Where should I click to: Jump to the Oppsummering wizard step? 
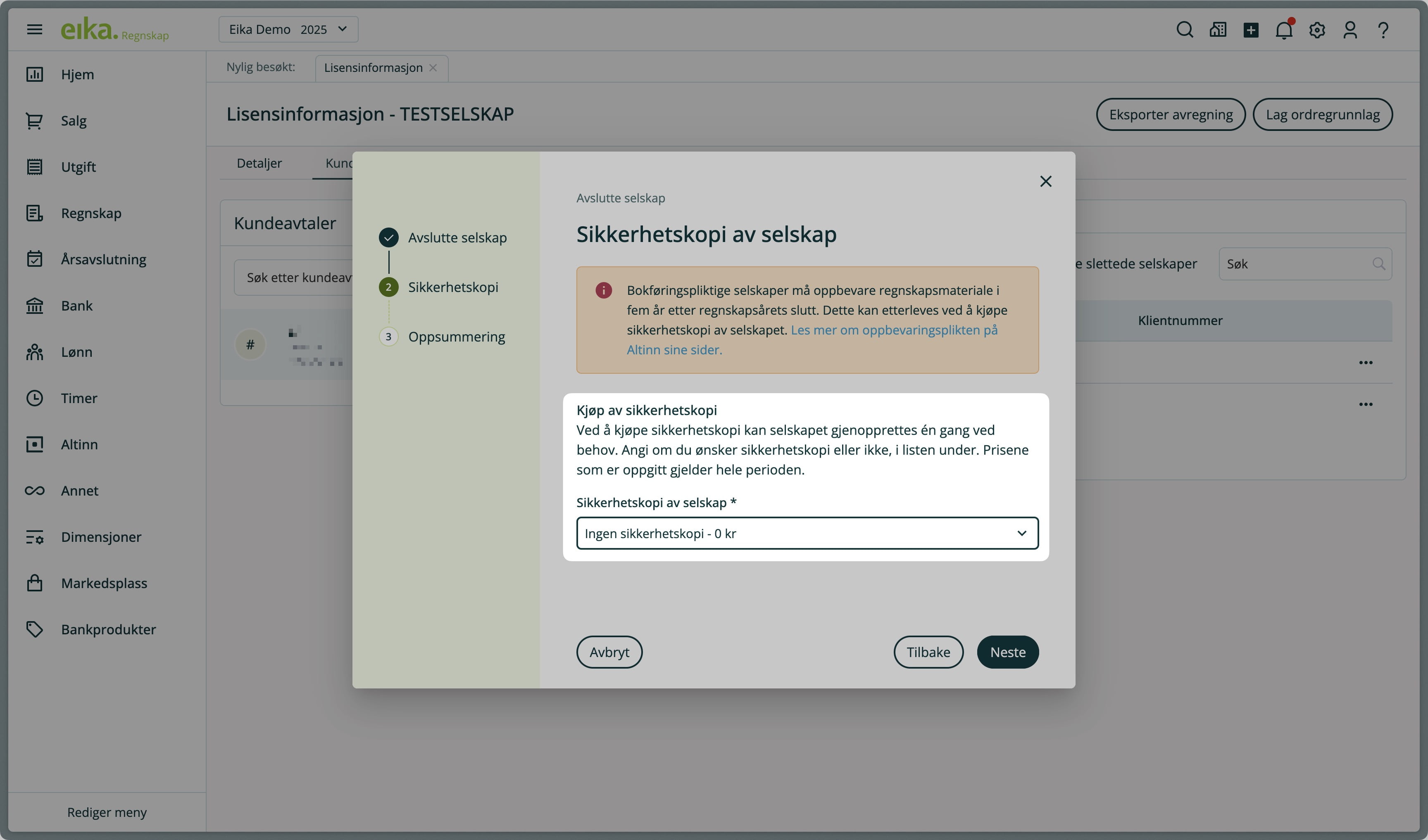pyautogui.click(x=456, y=337)
